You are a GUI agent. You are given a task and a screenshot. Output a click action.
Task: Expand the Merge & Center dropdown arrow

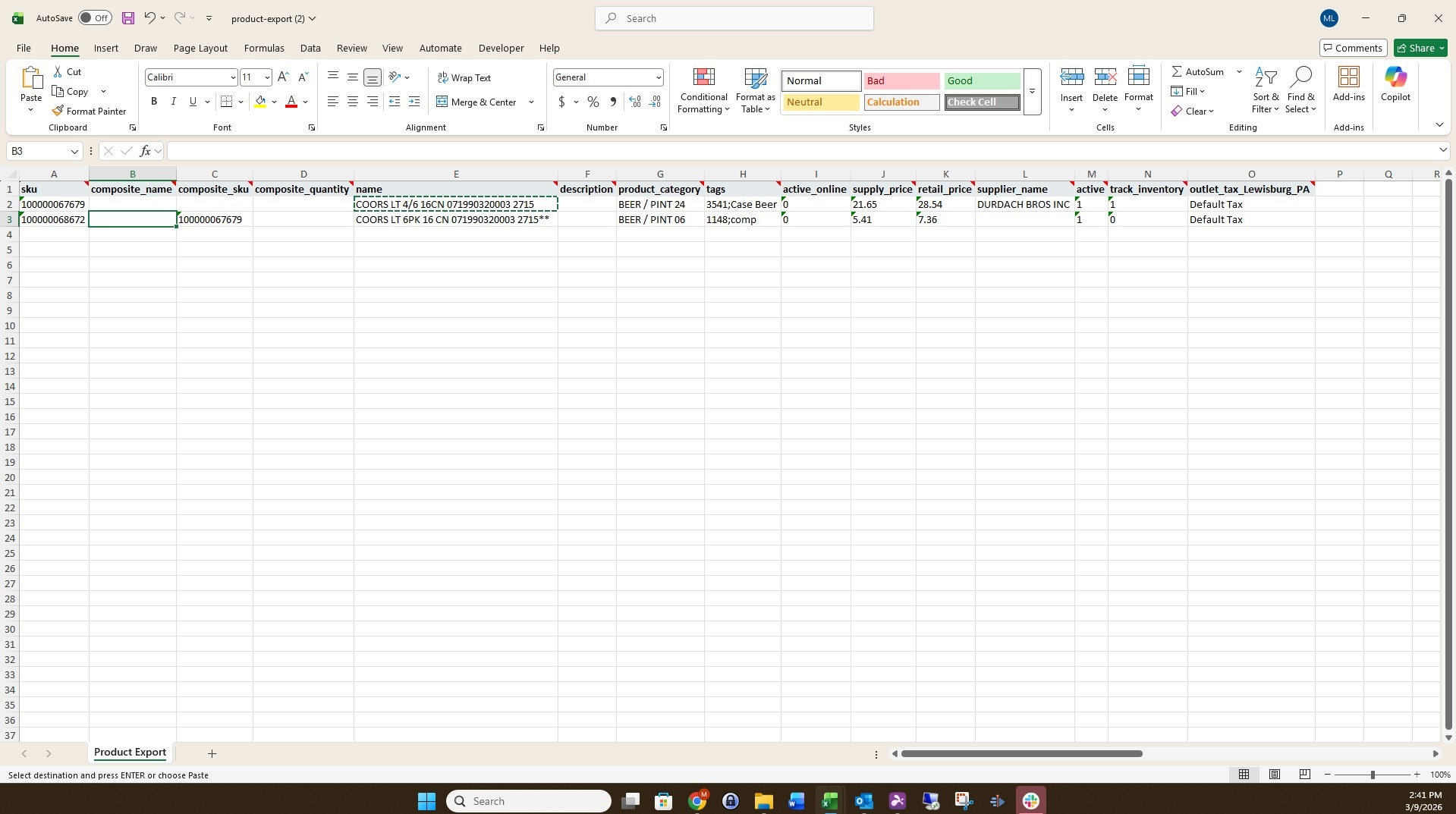click(531, 102)
